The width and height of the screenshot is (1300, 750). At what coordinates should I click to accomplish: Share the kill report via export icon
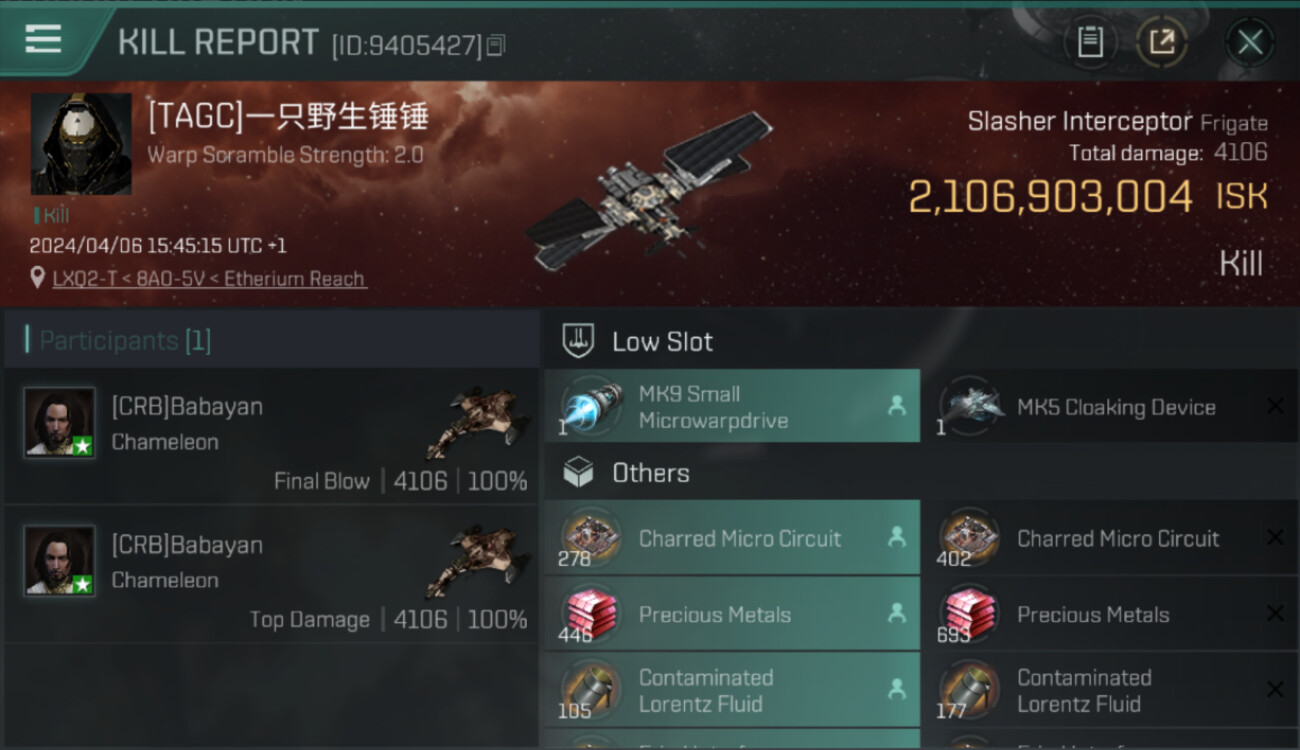click(1161, 42)
